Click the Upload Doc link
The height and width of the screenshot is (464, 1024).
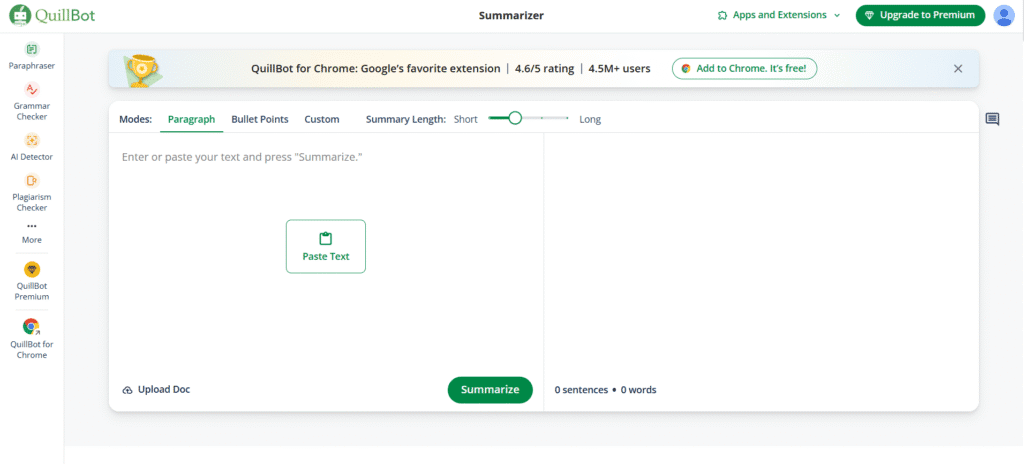157,389
